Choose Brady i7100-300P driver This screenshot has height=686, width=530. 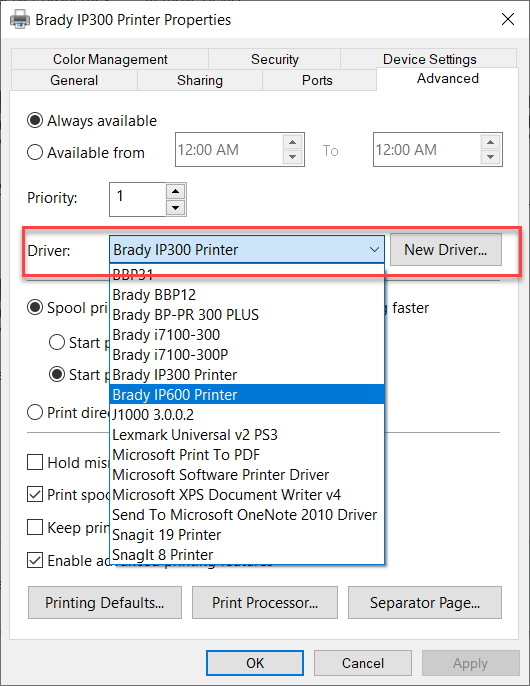pos(247,355)
